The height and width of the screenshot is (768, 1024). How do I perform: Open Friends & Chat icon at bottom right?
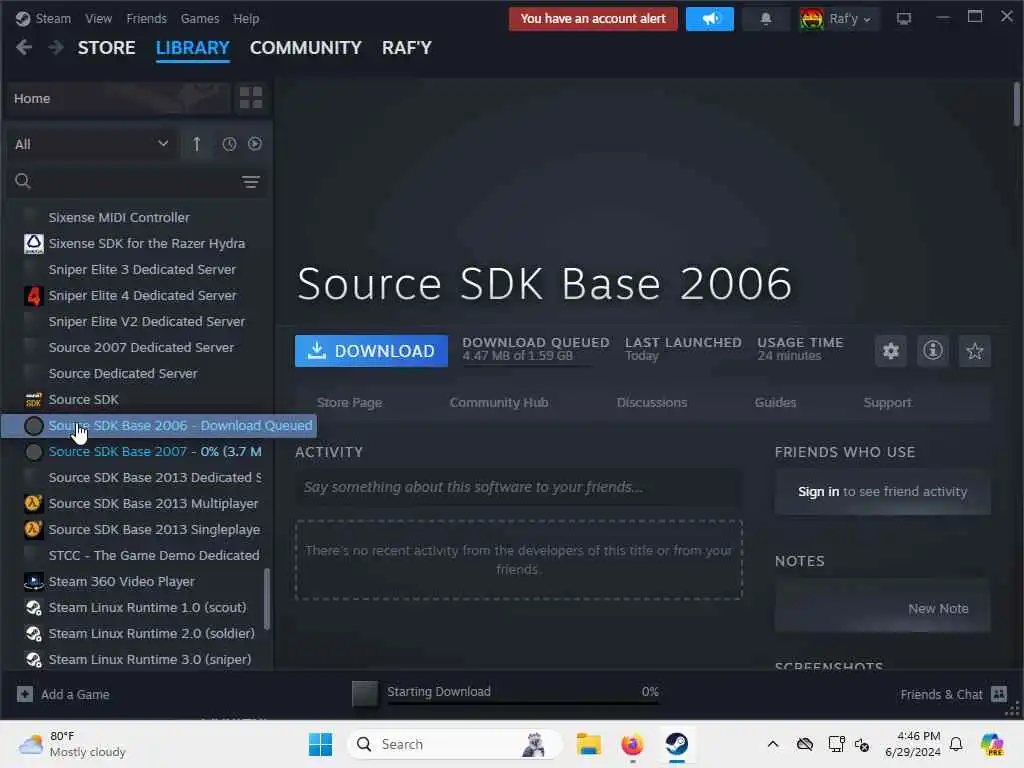(999, 694)
